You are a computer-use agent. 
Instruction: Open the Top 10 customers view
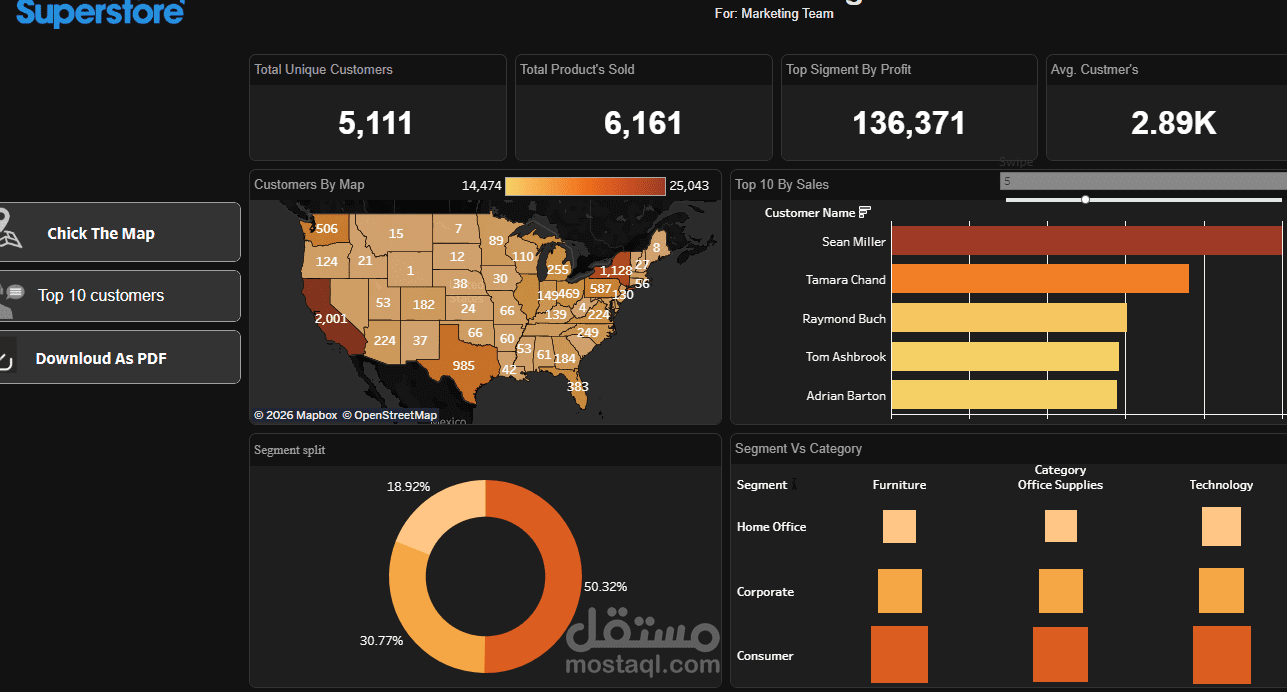(x=120, y=296)
